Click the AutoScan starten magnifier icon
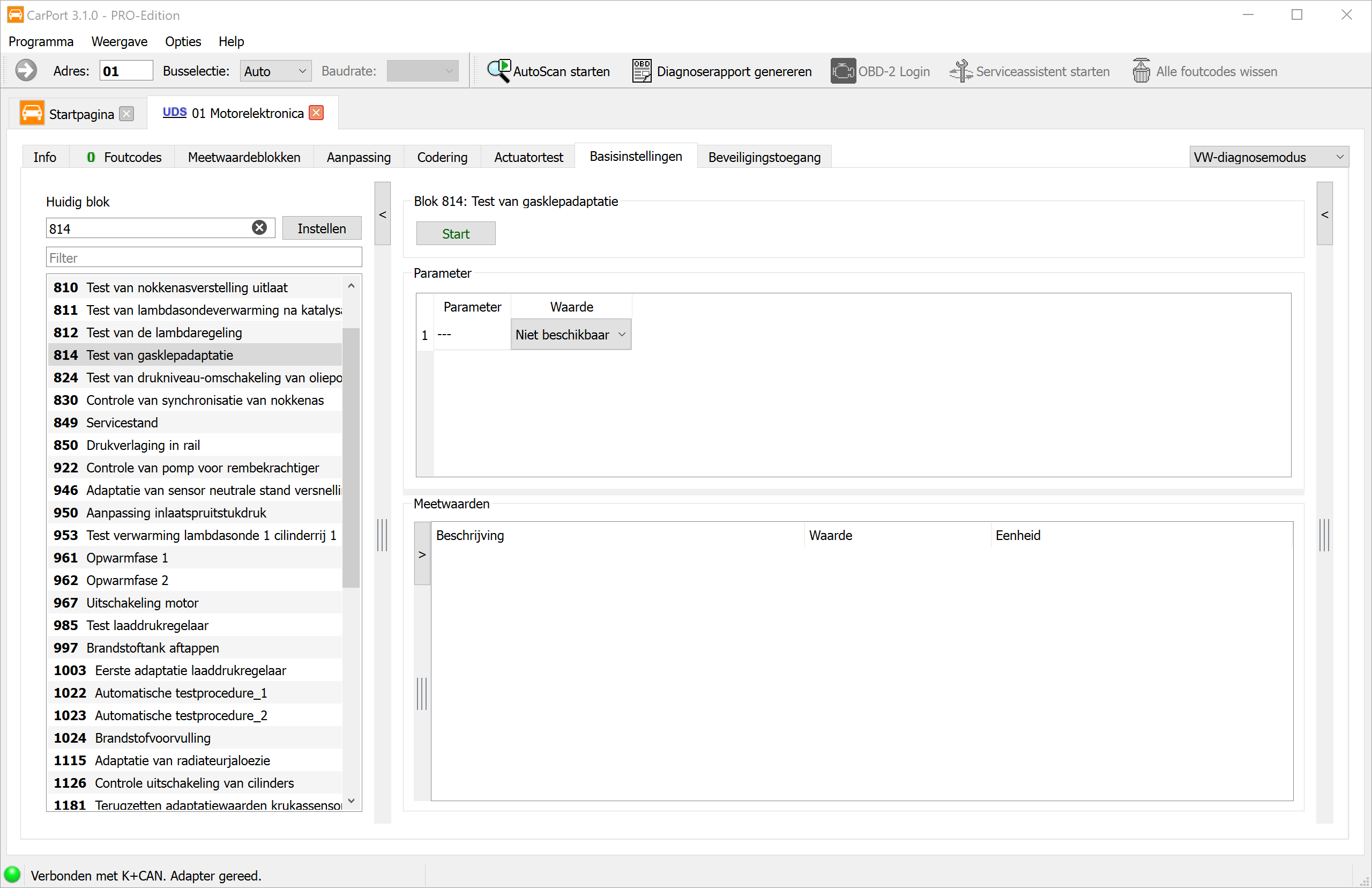Viewport: 1372px width, 888px height. tap(498, 71)
